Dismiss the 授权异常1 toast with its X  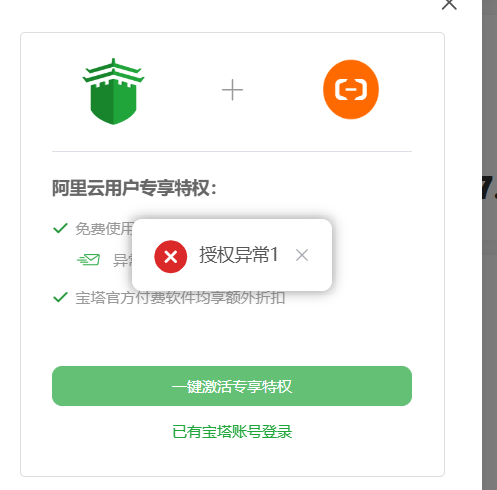(302, 255)
